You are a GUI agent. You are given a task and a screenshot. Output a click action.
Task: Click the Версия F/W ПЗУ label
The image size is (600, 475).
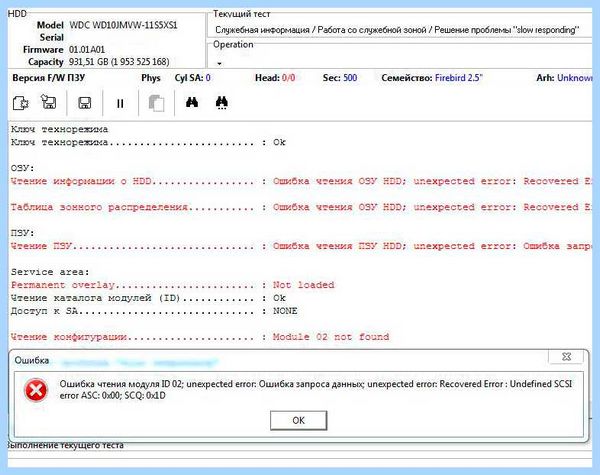pos(49,78)
